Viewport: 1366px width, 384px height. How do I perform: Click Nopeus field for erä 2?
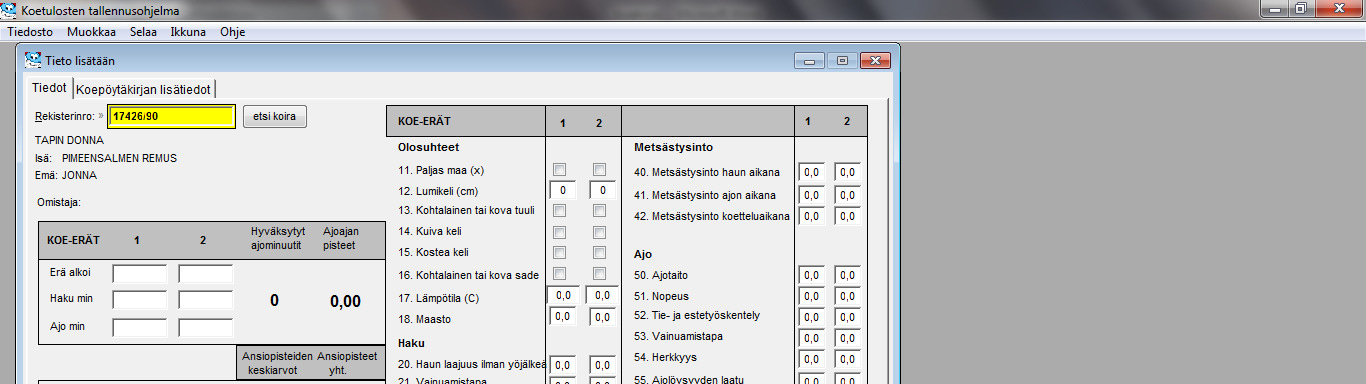click(x=848, y=296)
